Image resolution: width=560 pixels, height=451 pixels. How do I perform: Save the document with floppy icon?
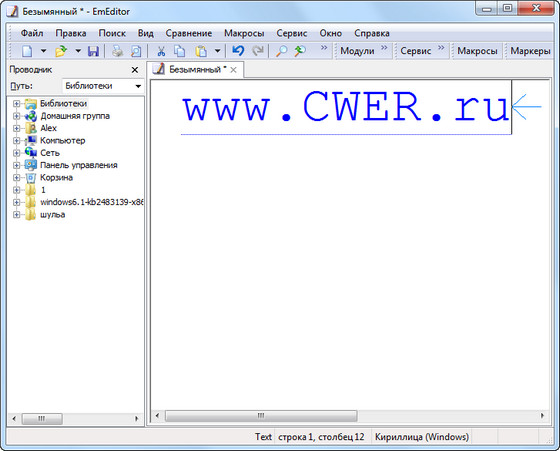(93, 51)
